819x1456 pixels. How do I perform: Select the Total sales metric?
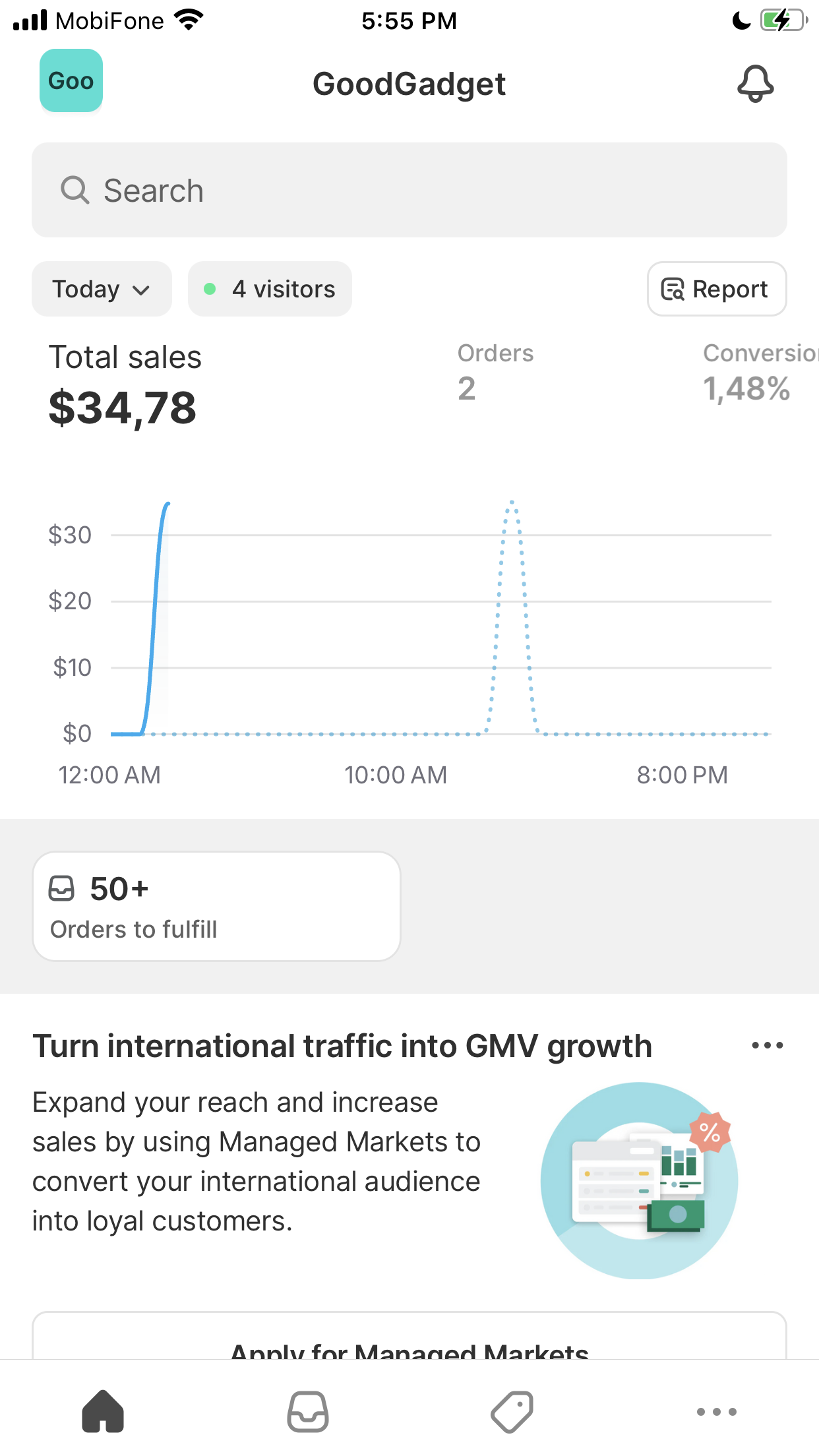[125, 385]
